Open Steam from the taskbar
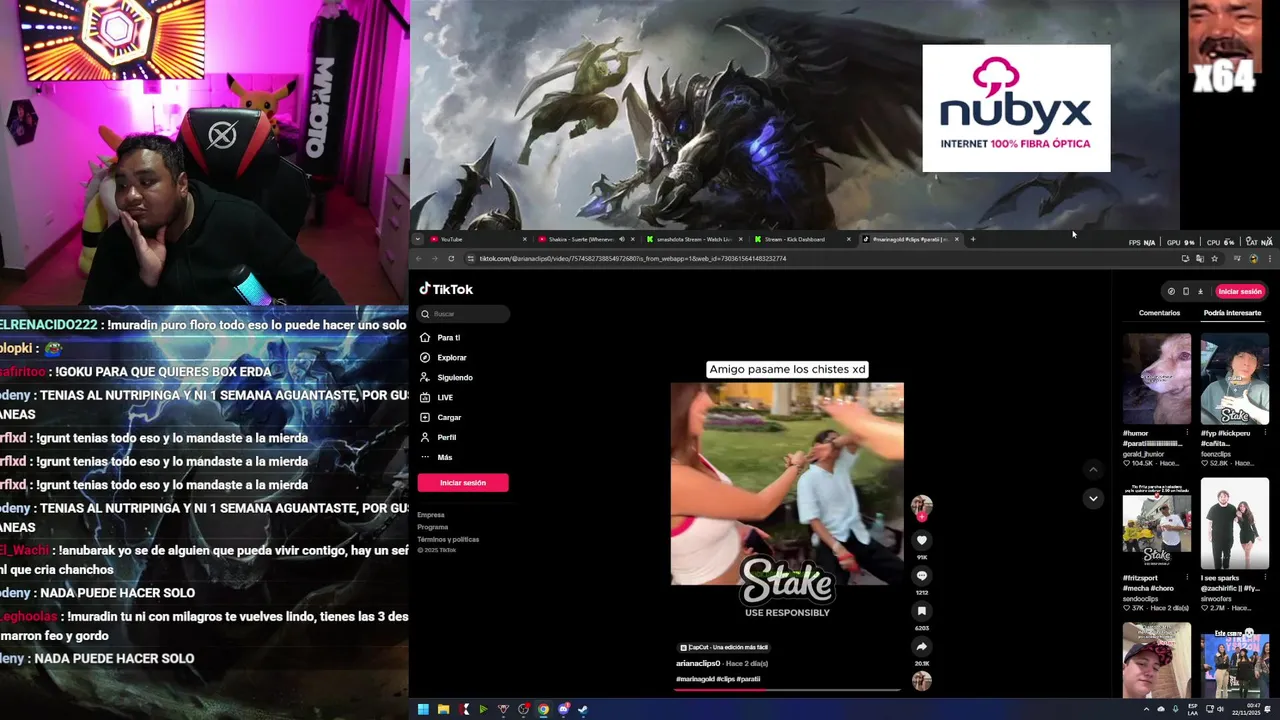Viewport: 1280px width, 720px height. 583,710
